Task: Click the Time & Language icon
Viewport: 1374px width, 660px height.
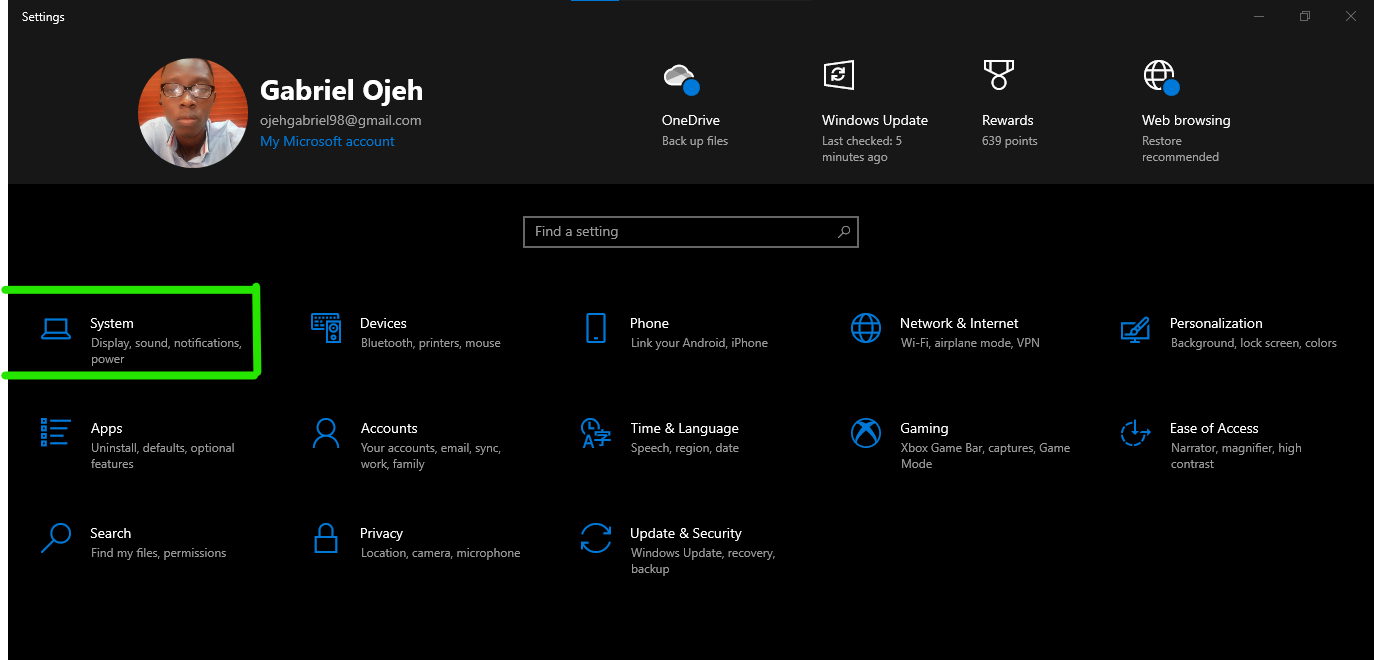Action: pos(596,433)
